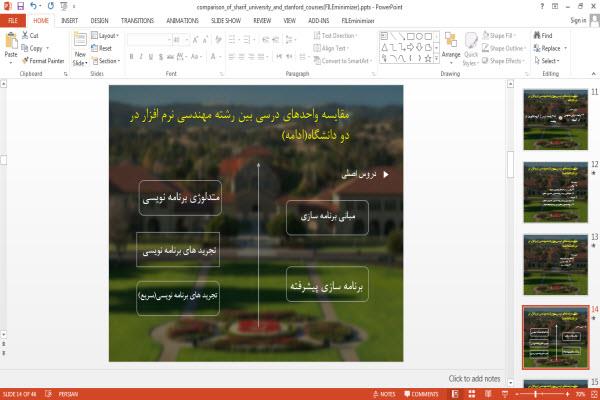
Task: Toggle Numbering list
Action: point(249,40)
